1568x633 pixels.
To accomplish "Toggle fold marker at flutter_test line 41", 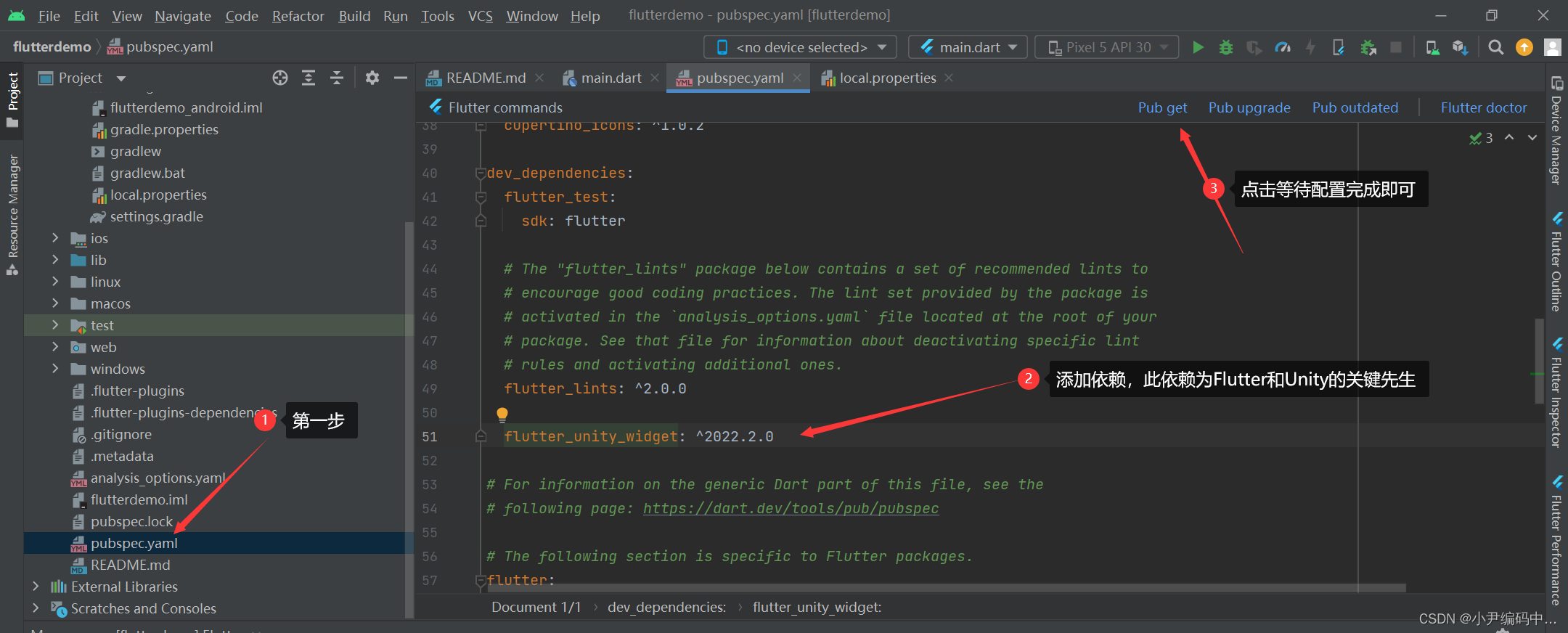I will (480, 197).
